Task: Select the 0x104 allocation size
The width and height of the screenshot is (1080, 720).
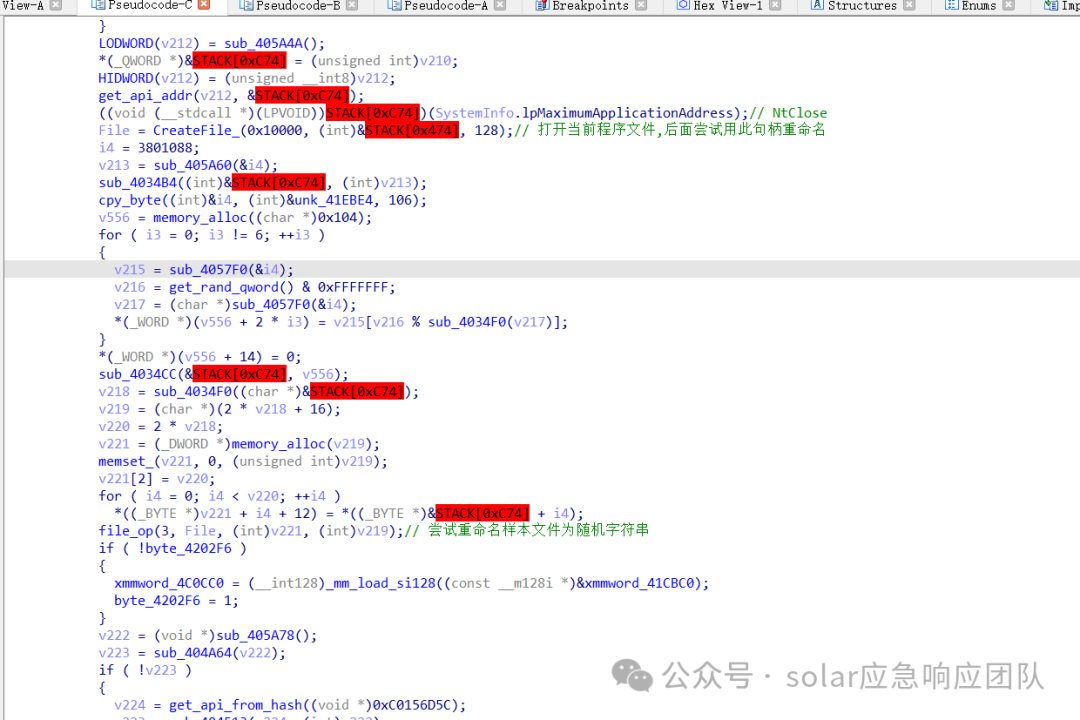Action: click(337, 218)
